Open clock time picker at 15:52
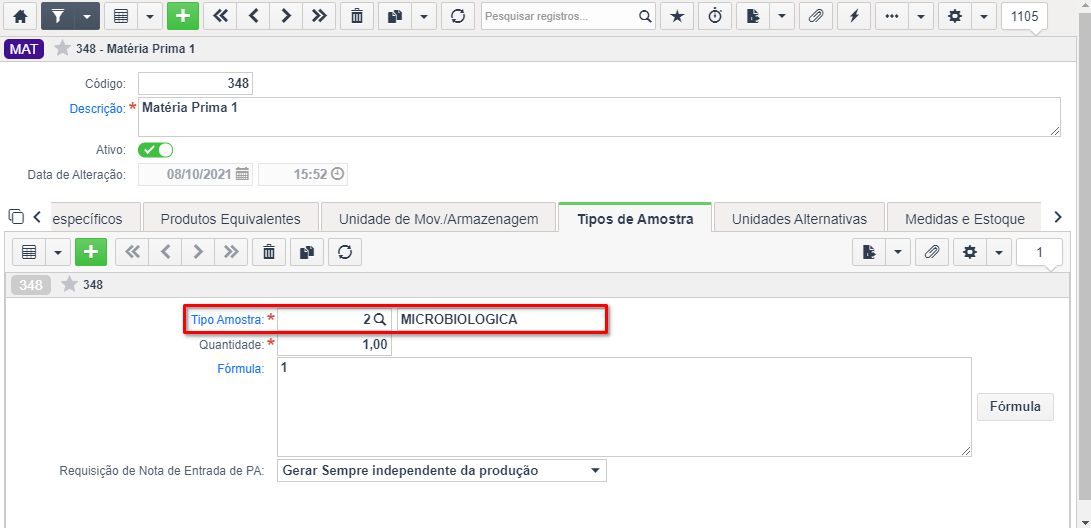 337,174
